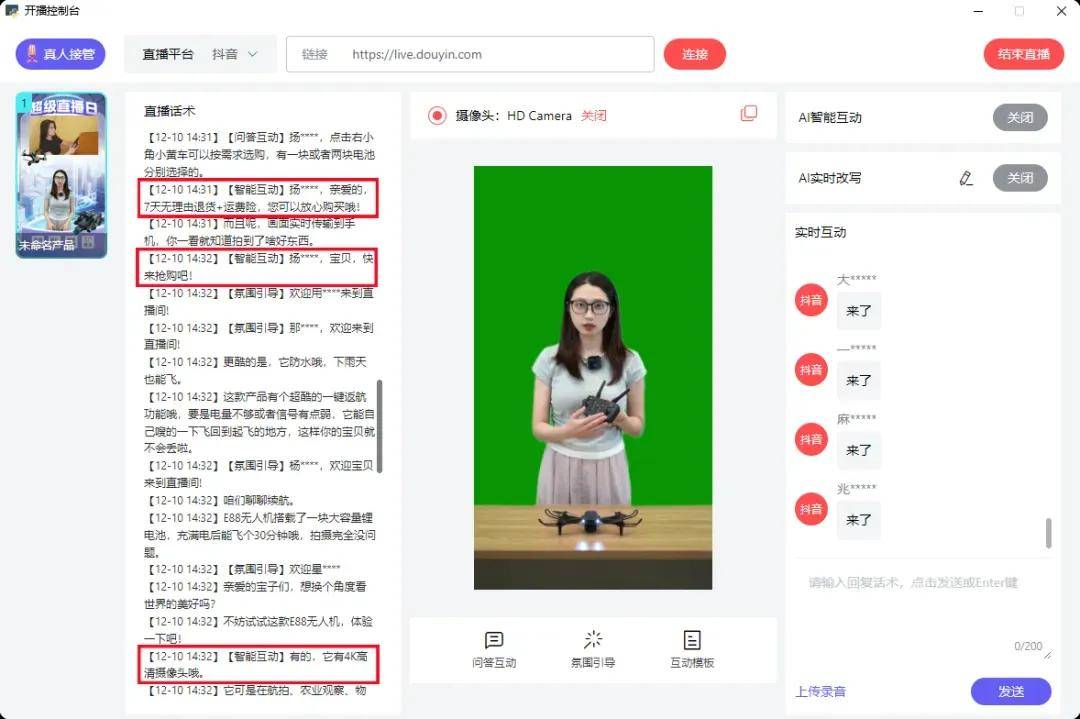Click the camera record indicator icon
This screenshot has height=719, width=1080.
click(x=437, y=116)
